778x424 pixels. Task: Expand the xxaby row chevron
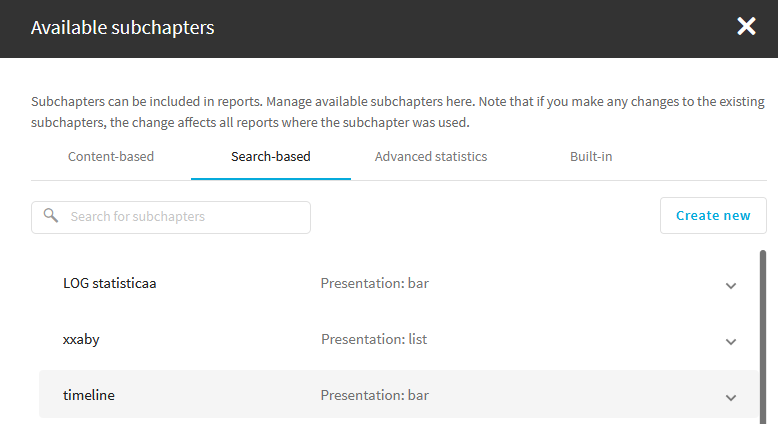(730, 342)
